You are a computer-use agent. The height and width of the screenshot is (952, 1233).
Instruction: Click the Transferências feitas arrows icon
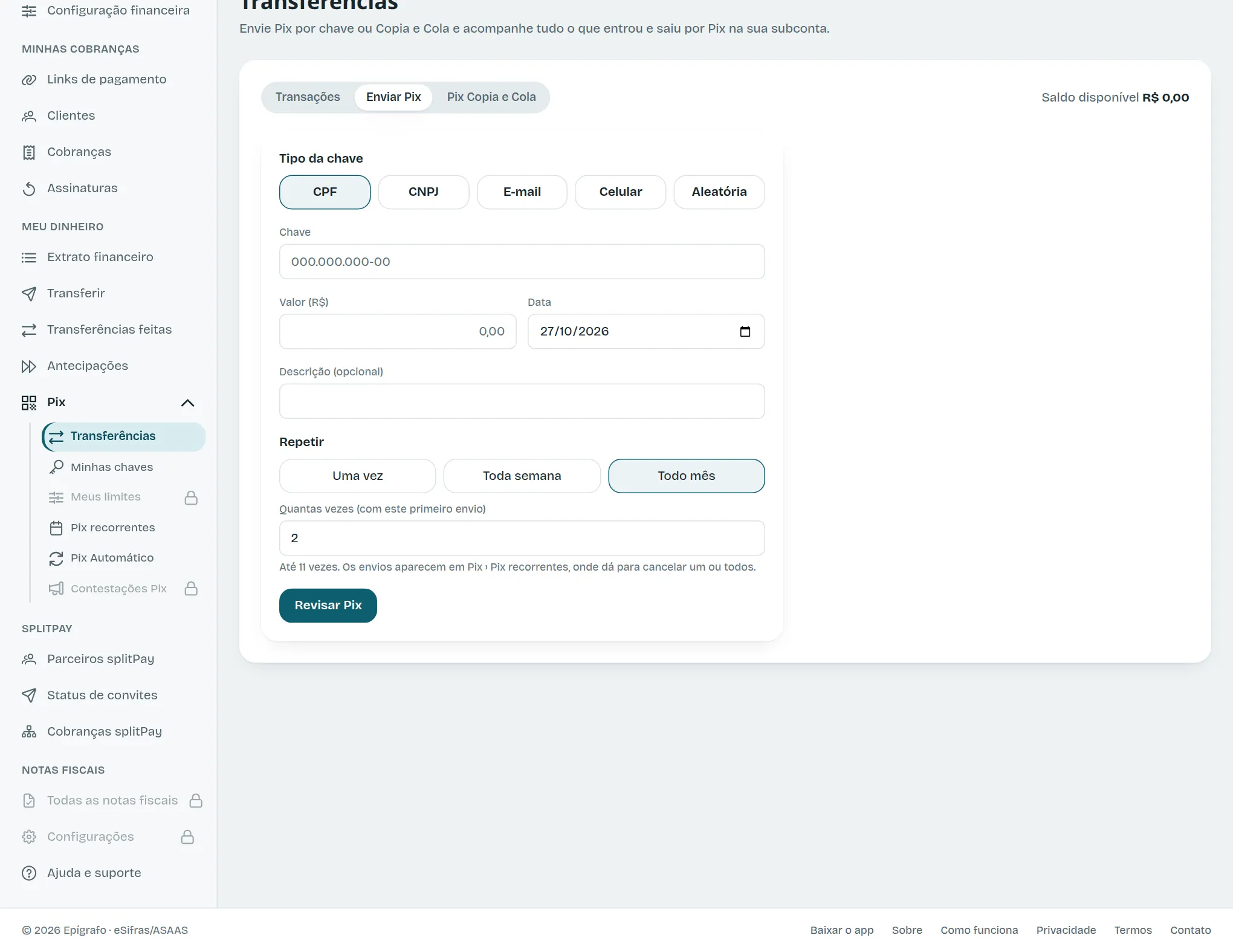click(29, 330)
